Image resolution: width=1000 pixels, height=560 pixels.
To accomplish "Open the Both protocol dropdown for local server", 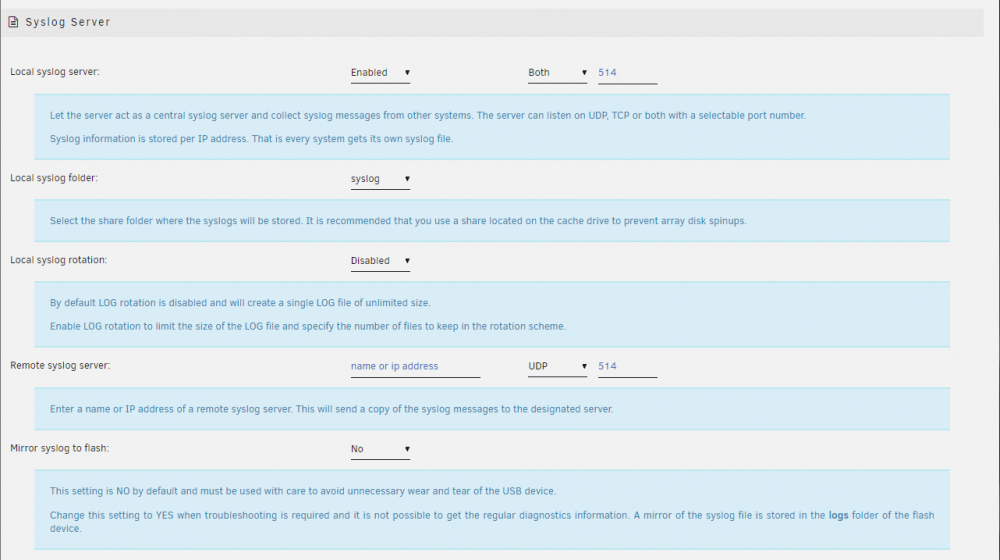I will point(557,73).
